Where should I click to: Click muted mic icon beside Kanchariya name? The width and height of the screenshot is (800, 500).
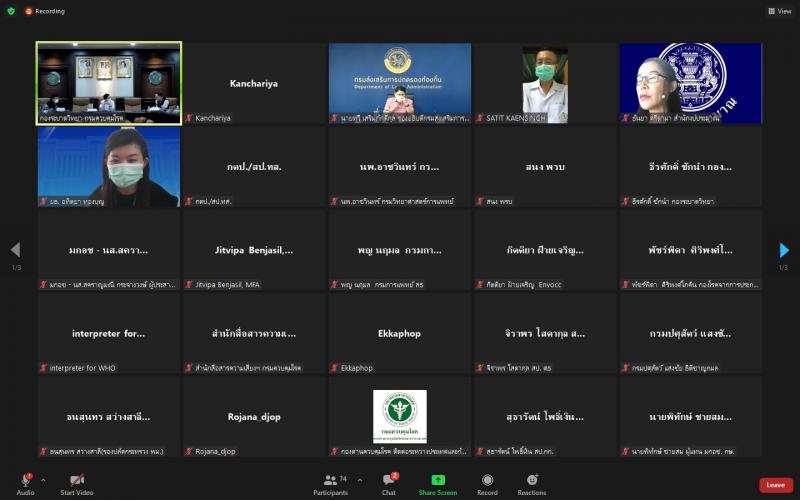(189, 118)
